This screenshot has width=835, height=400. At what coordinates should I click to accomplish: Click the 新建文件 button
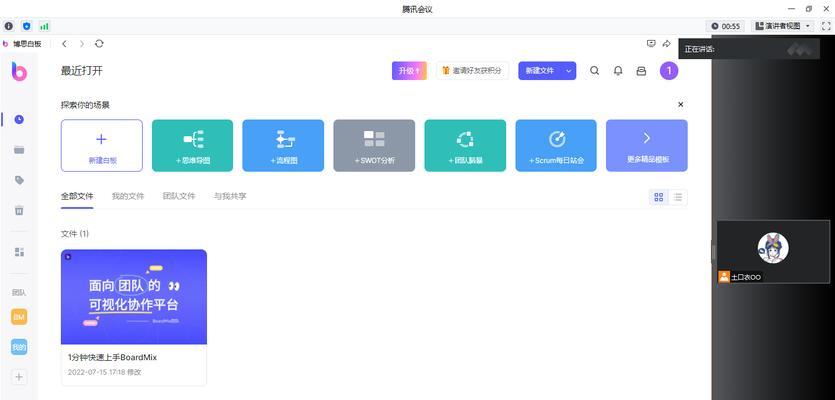tap(540, 70)
